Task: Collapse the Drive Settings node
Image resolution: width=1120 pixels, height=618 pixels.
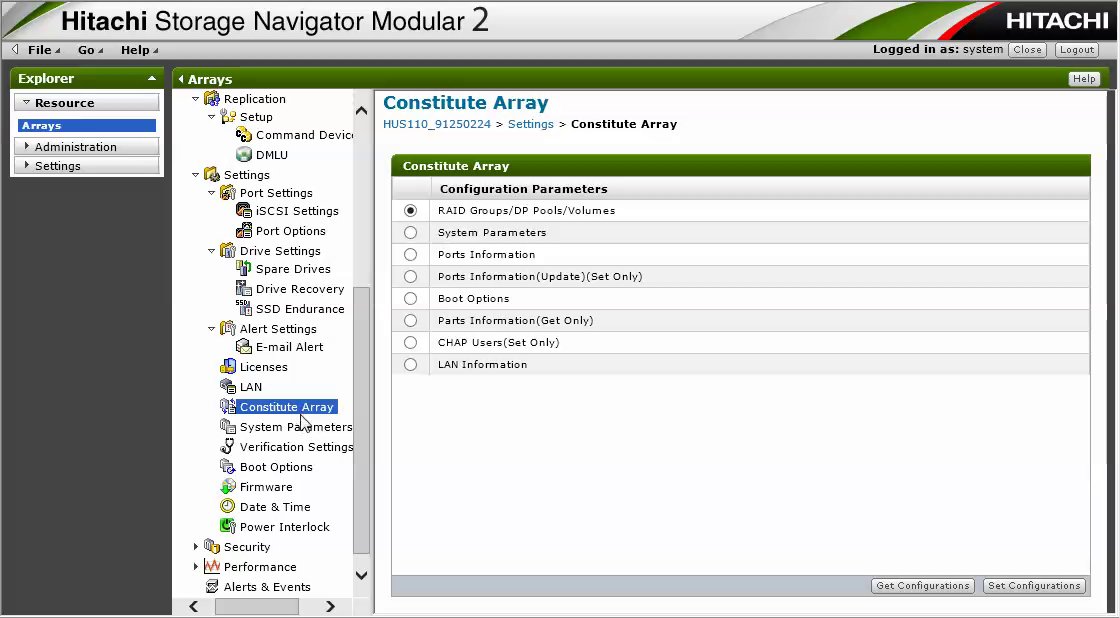Action: click(x=211, y=251)
